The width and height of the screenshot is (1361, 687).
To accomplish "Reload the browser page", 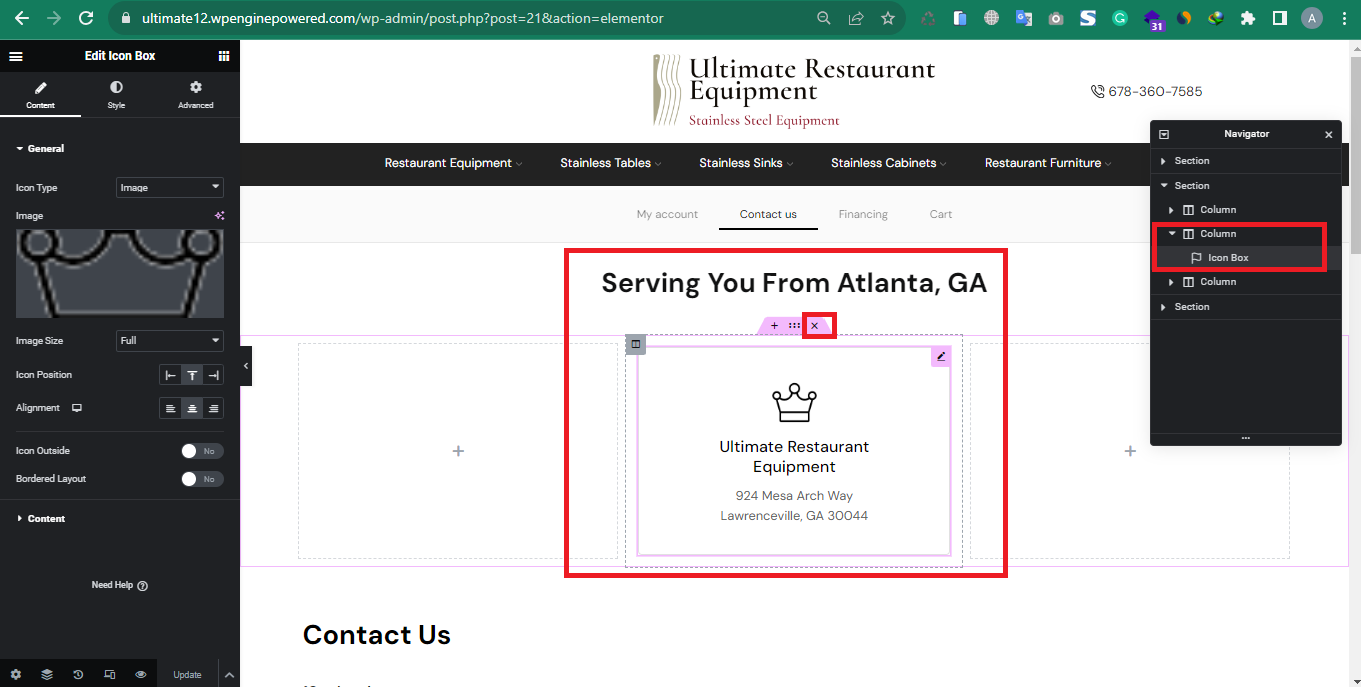I will click(86, 18).
